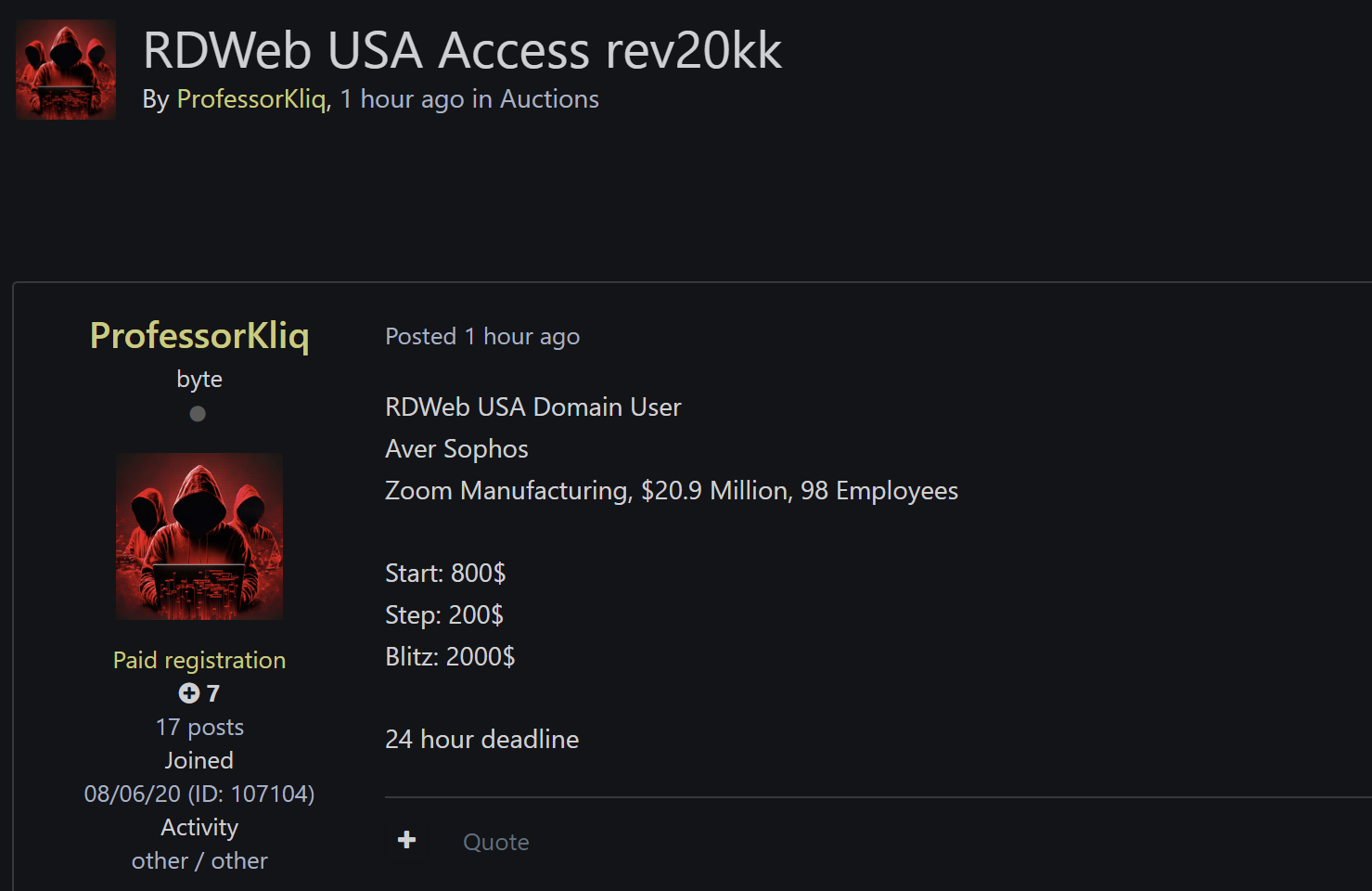
Task: Click the Paid registration group label
Action: 199,660
